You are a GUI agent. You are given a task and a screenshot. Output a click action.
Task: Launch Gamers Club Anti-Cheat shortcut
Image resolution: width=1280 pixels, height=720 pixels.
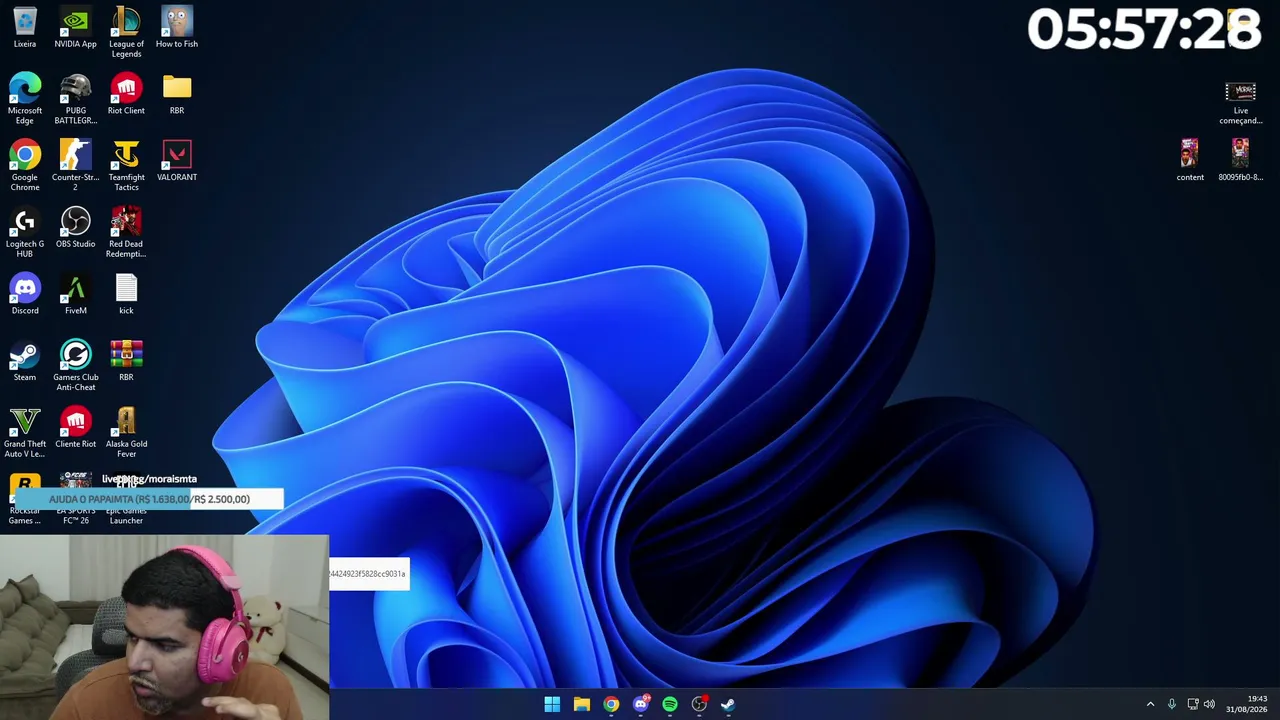point(76,365)
